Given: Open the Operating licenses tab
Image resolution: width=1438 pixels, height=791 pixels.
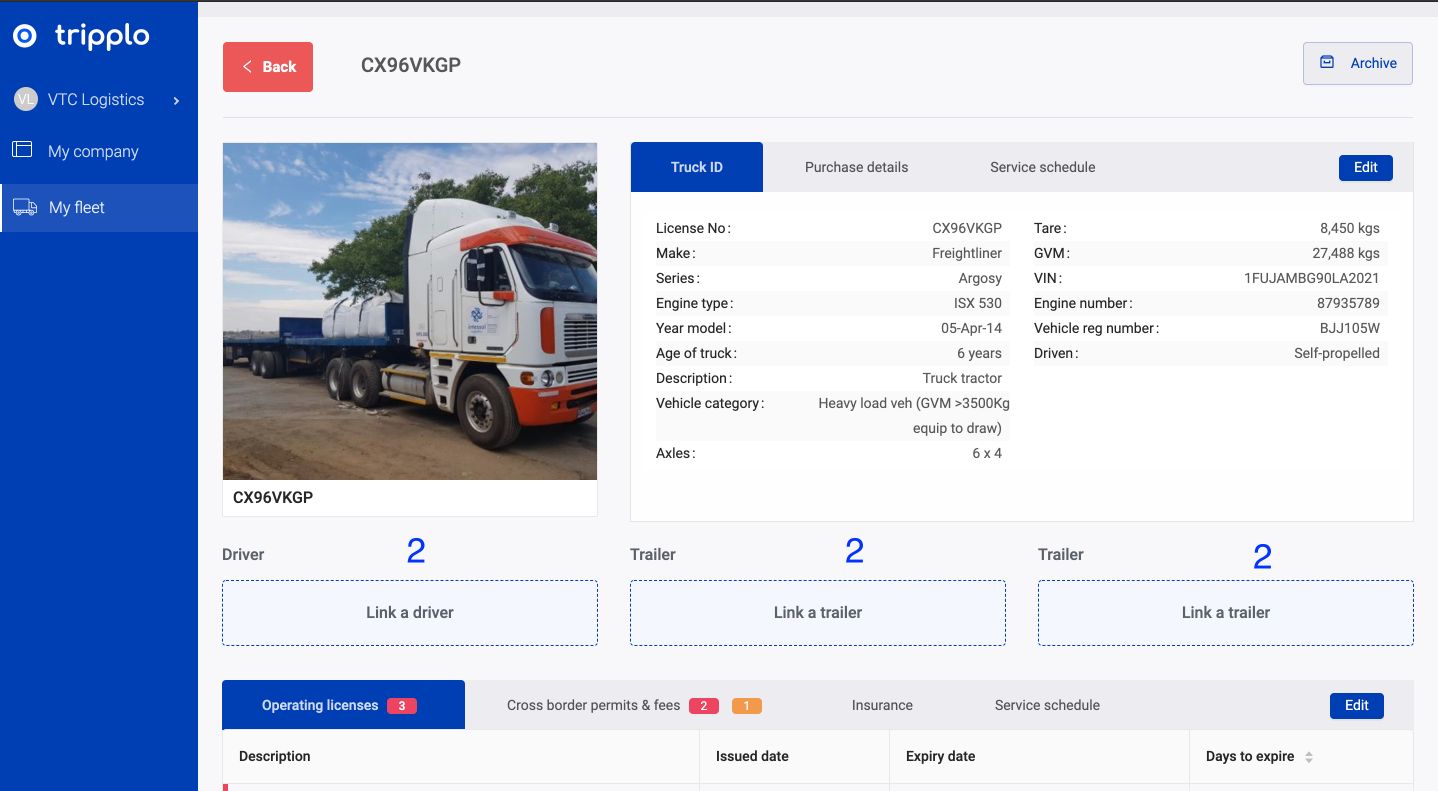Looking at the screenshot, I should pos(320,705).
